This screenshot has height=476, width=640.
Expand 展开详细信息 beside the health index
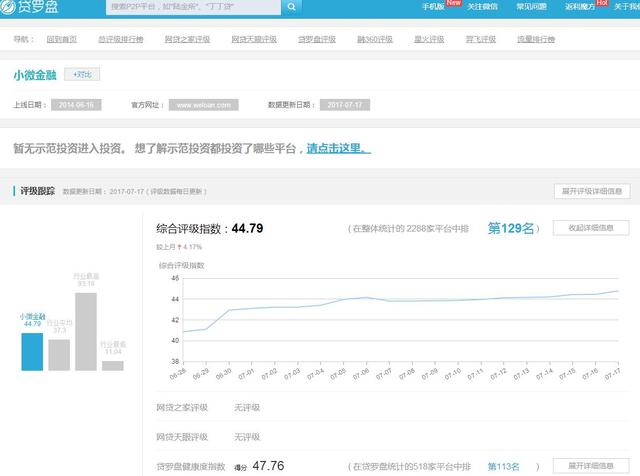(591, 466)
